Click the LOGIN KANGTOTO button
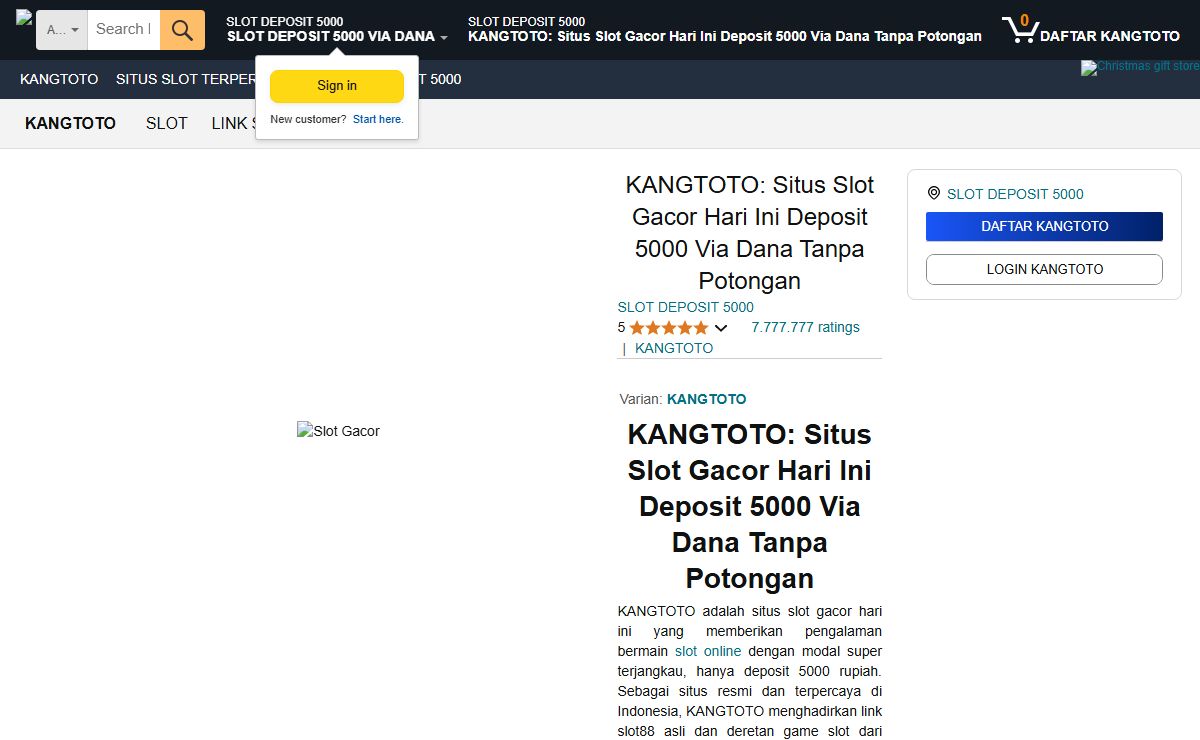This screenshot has height=740, width=1200. [x=1044, y=269]
